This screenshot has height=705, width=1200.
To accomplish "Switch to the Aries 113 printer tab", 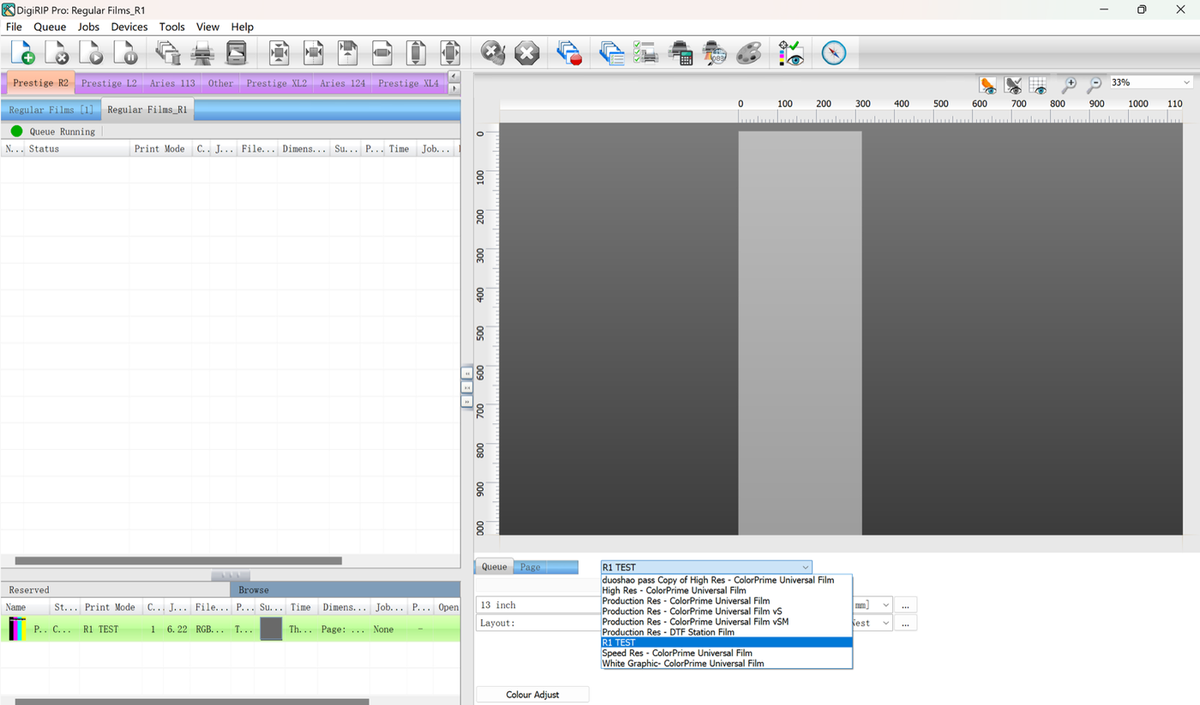I will (172, 83).
